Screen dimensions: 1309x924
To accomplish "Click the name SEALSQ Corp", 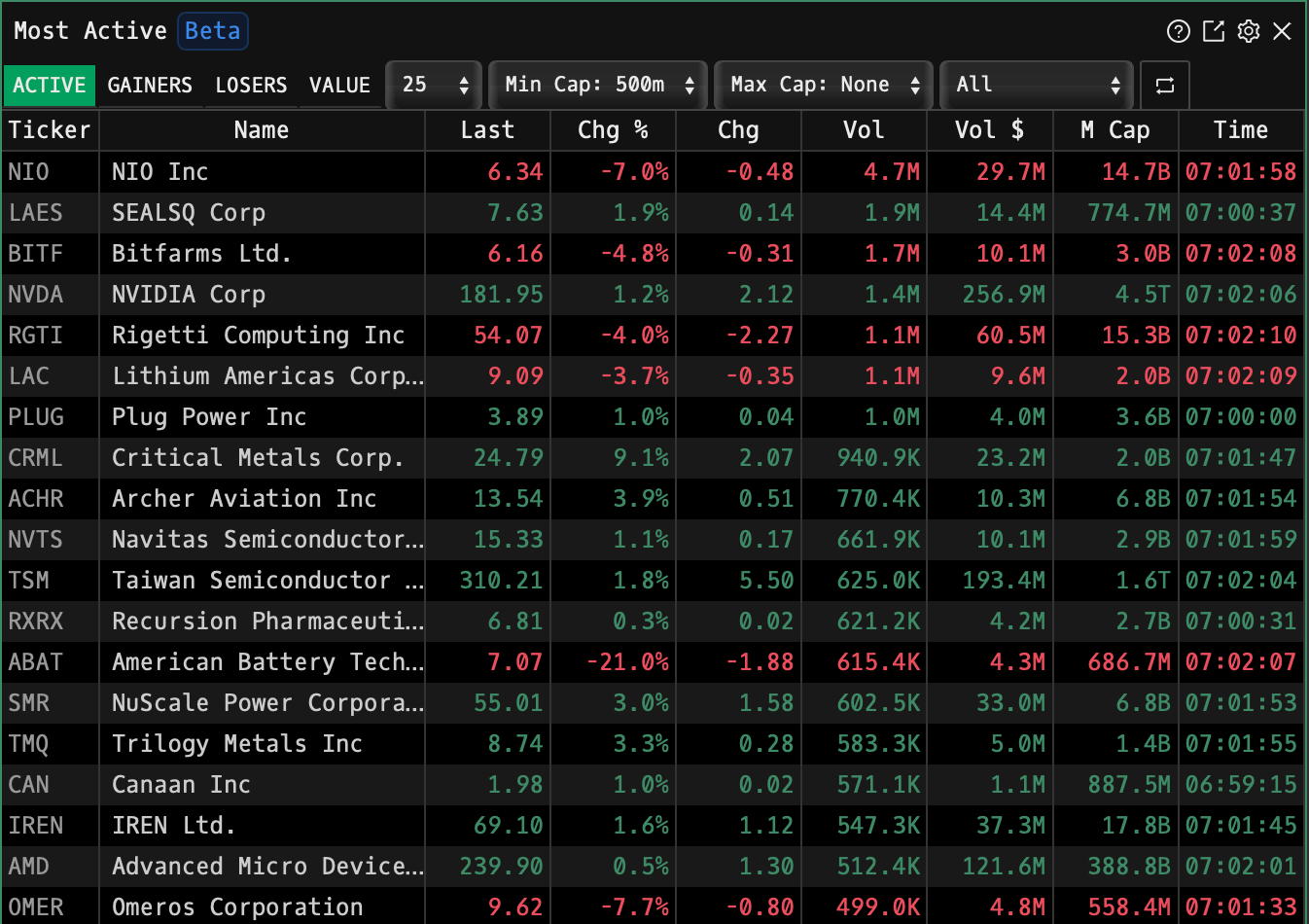I will coord(189,213).
